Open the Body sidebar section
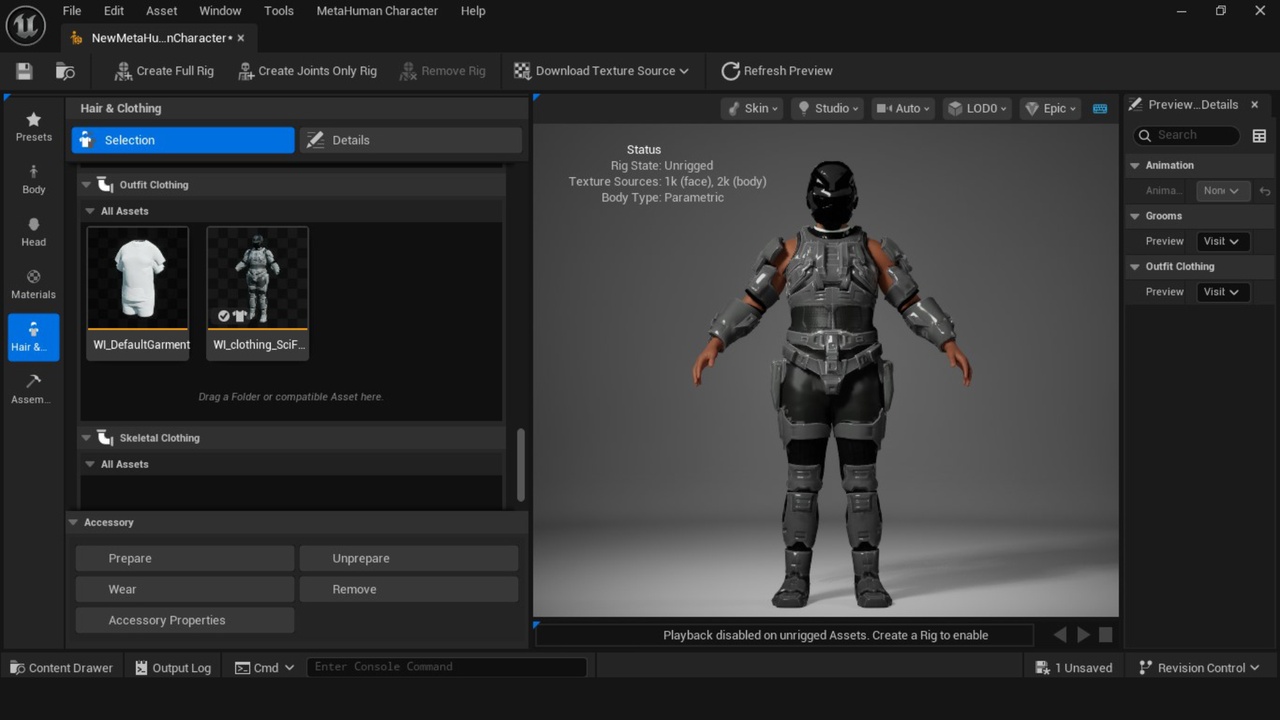1280x720 pixels. 34,180
